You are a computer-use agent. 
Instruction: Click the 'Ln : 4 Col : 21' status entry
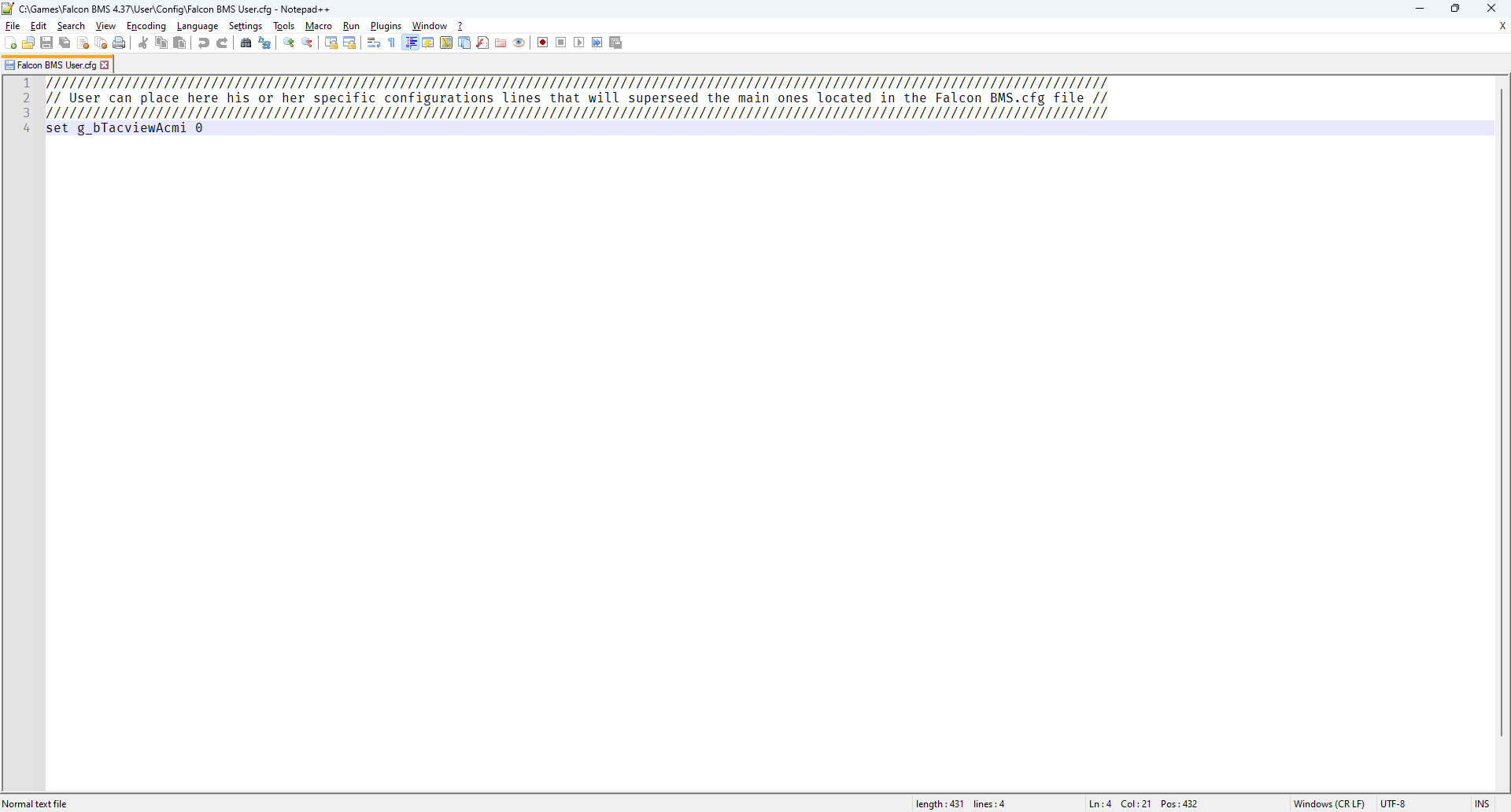[x=1121, y=804]
